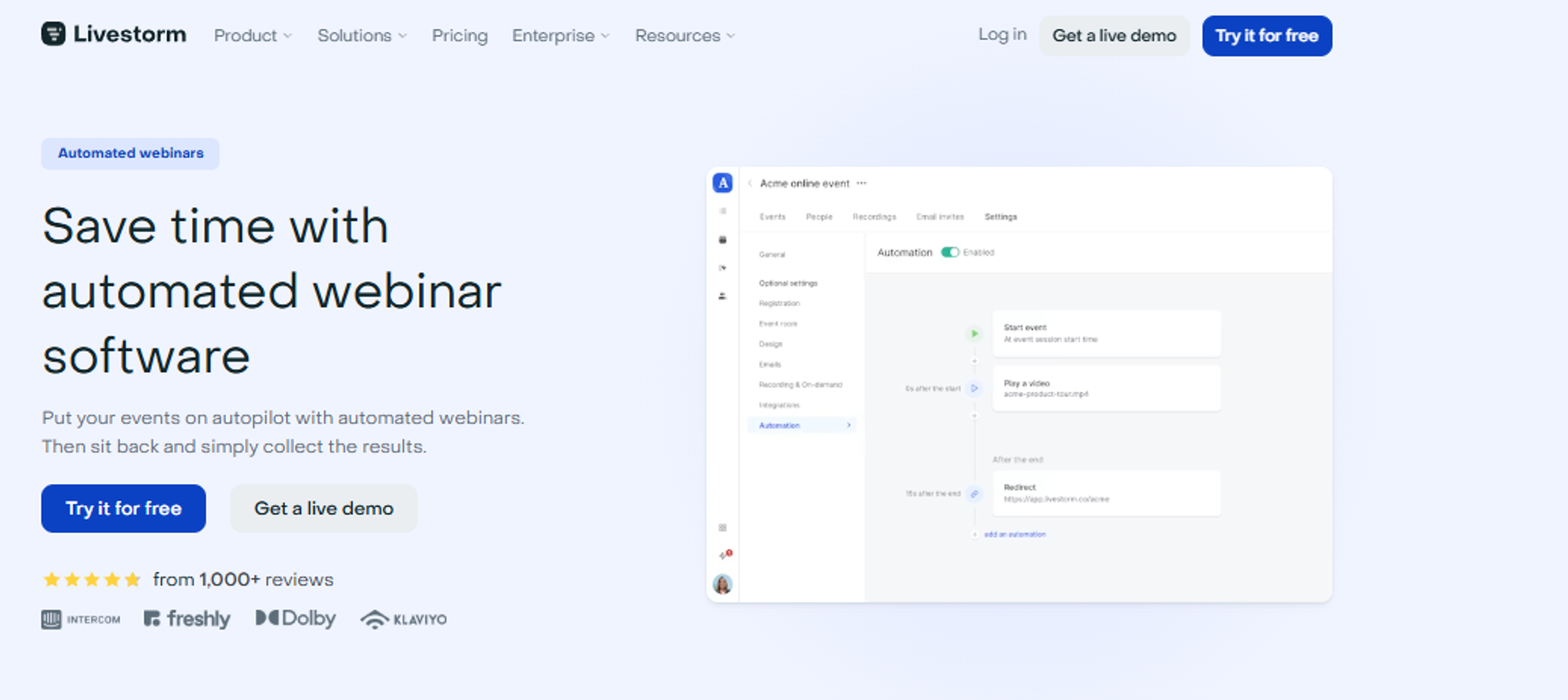1568x700 pixels.
Task: Click the Klaviyo logo
Action: click(x=403, y=619)
